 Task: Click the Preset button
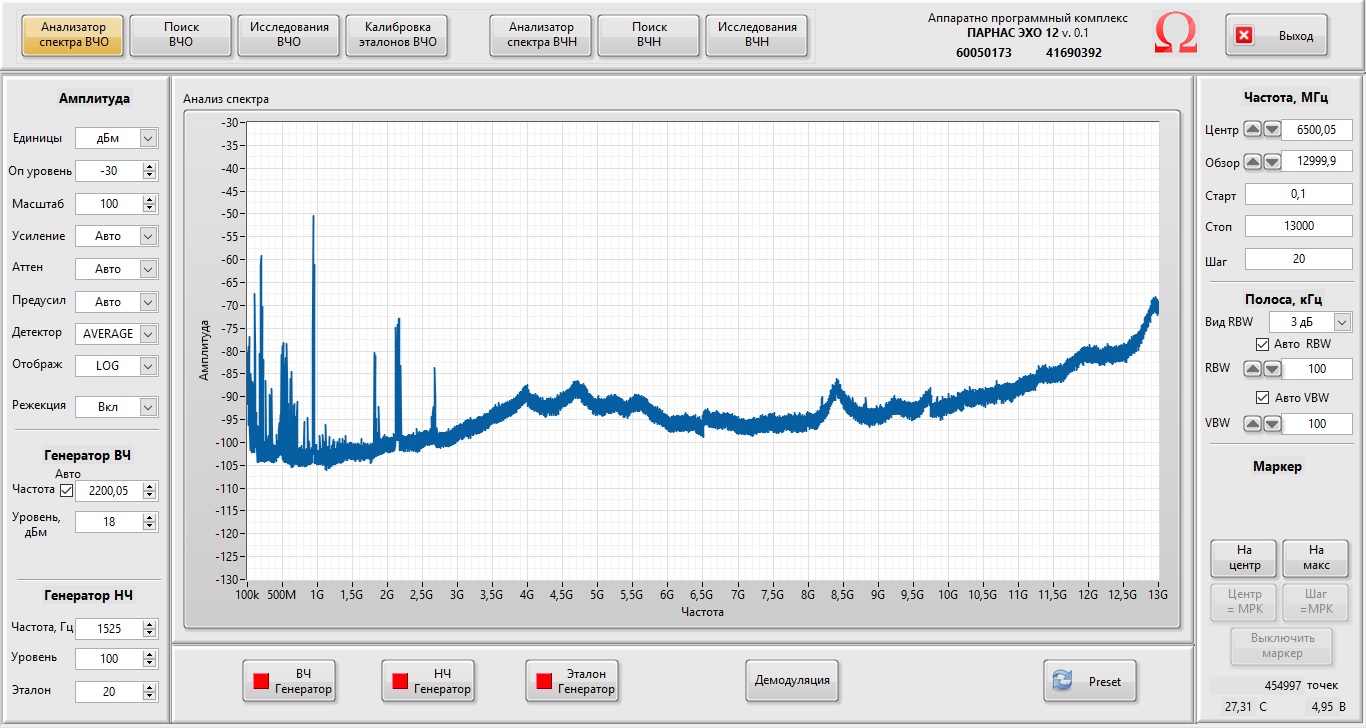tap(1090, 681)
